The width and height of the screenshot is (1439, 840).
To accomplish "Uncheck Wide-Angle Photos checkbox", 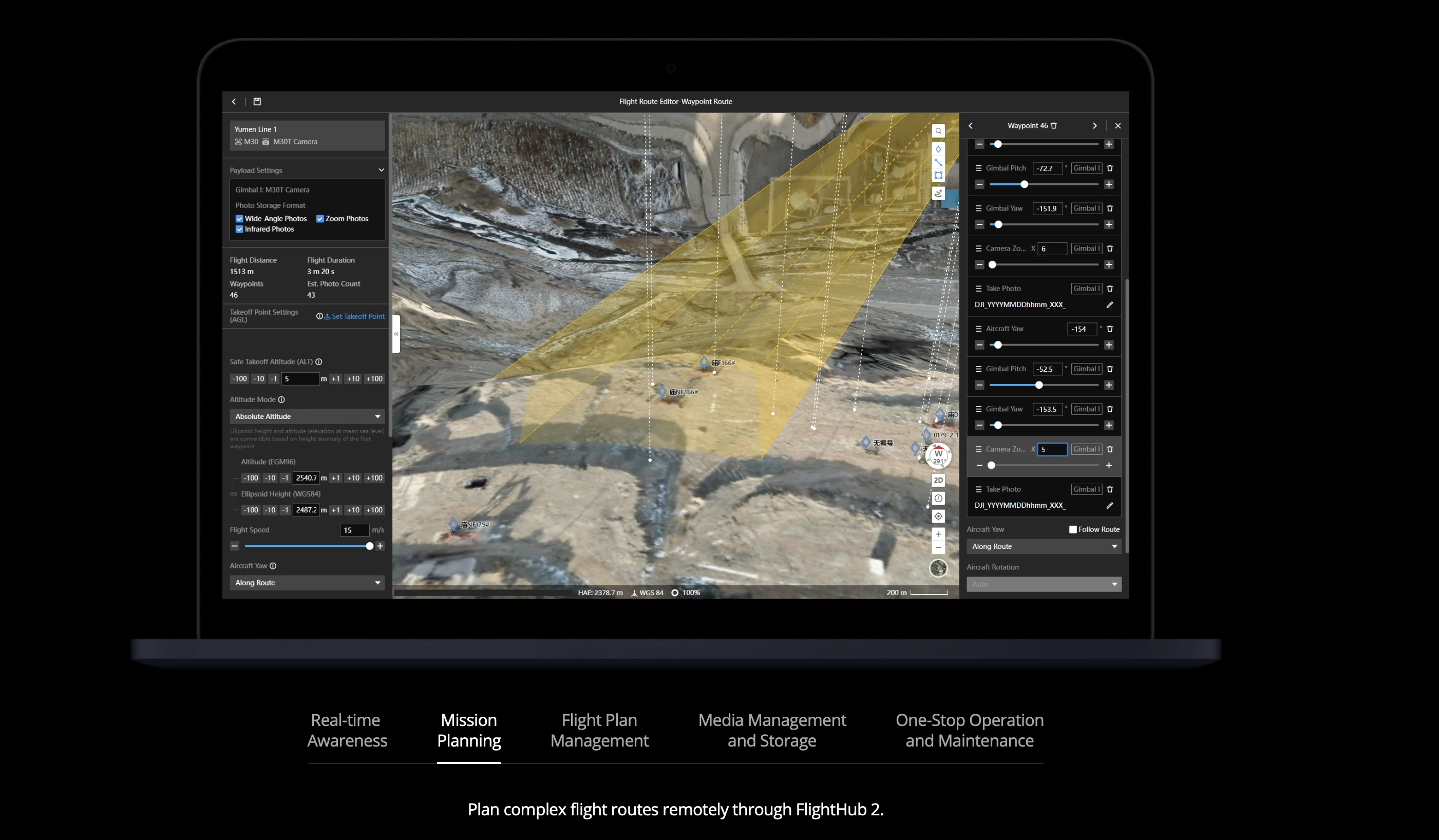I will pos(239,219).
